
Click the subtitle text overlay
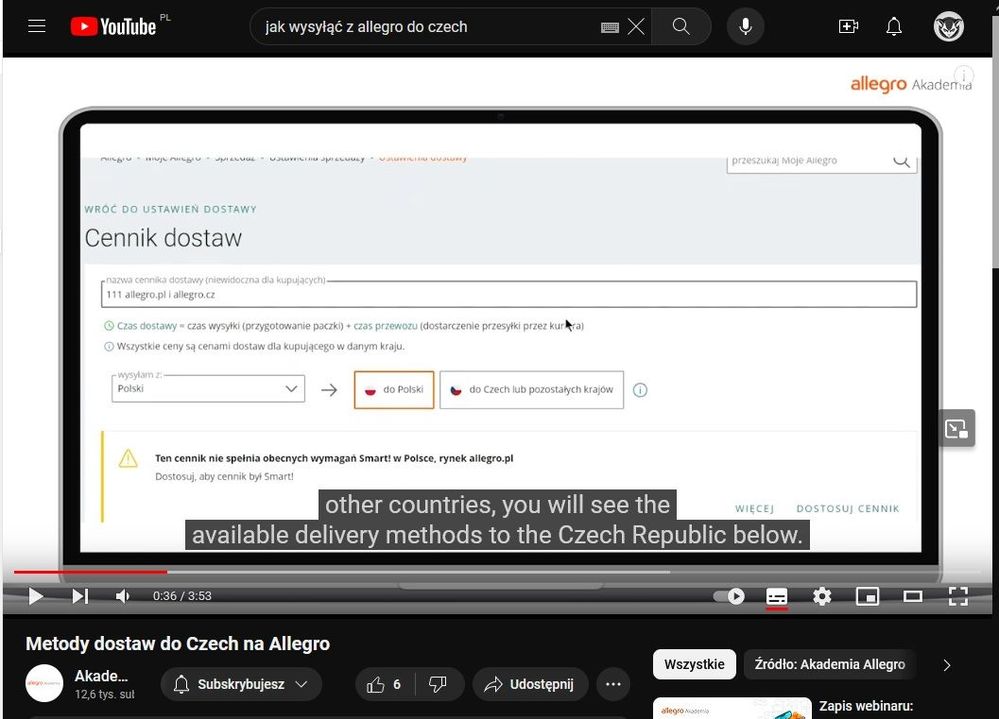tap(498, 520)
